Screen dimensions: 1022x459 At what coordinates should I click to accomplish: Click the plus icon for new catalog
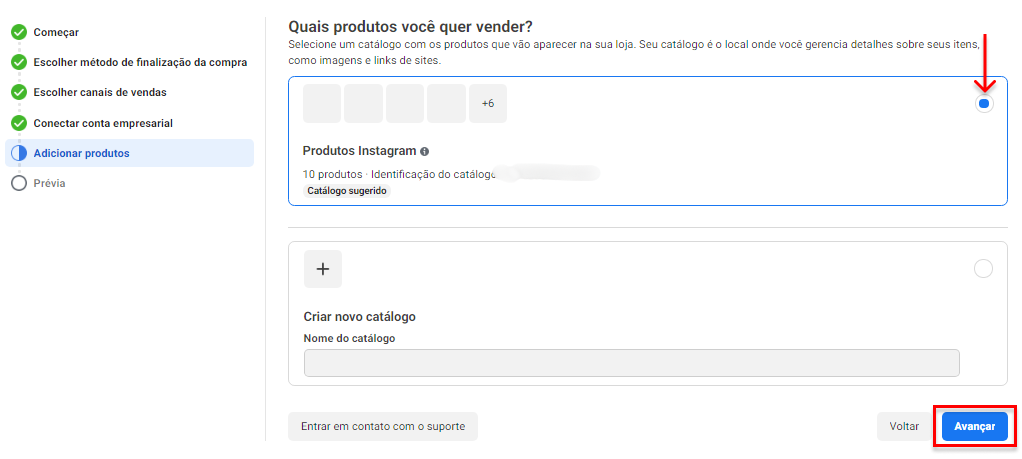click(323, 269)
